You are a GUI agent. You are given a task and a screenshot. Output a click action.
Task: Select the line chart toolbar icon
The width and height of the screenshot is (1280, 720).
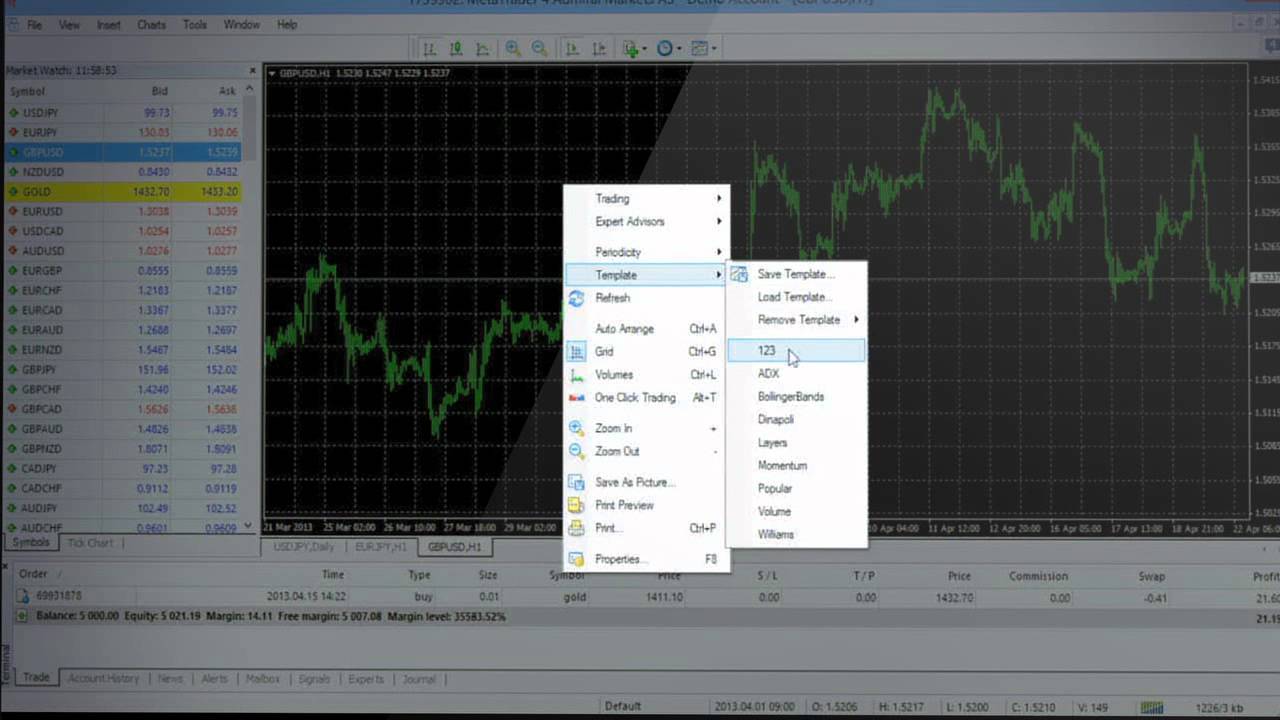point(482,48)
